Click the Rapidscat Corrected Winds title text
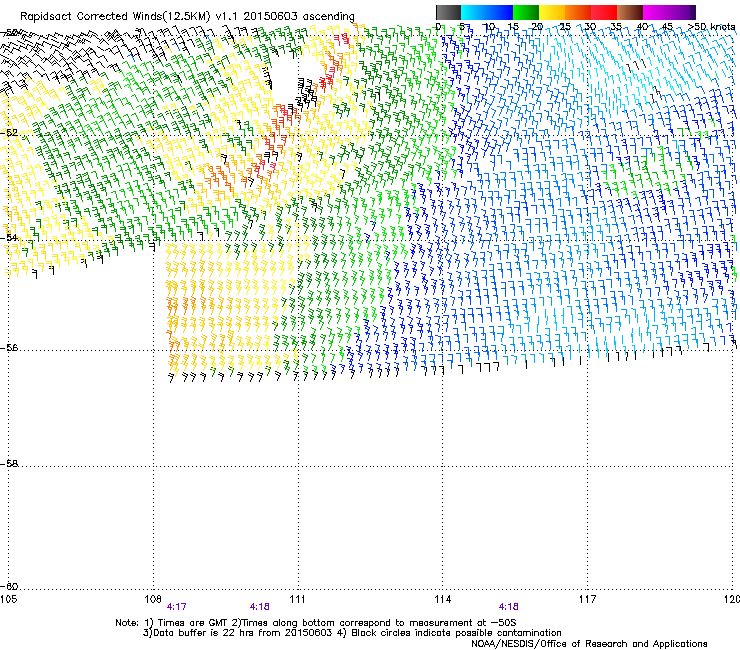740x650 pixels. pyautogui.click(x=187, y=17)
